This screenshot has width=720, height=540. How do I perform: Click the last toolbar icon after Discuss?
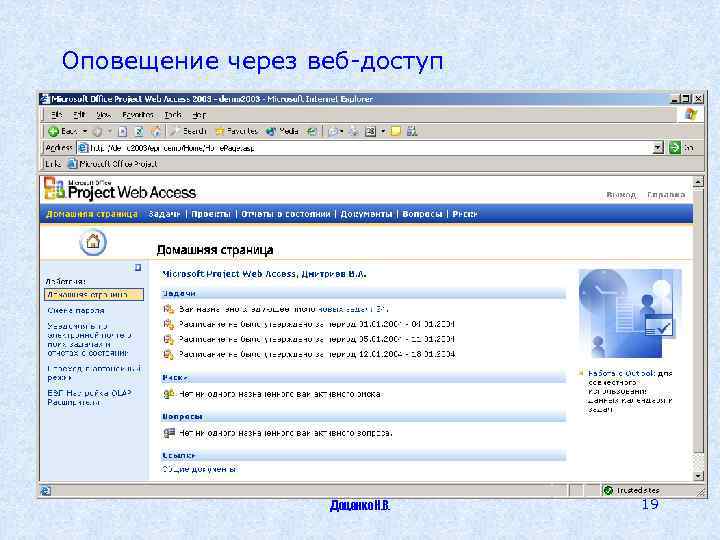[x=412, y=132]
